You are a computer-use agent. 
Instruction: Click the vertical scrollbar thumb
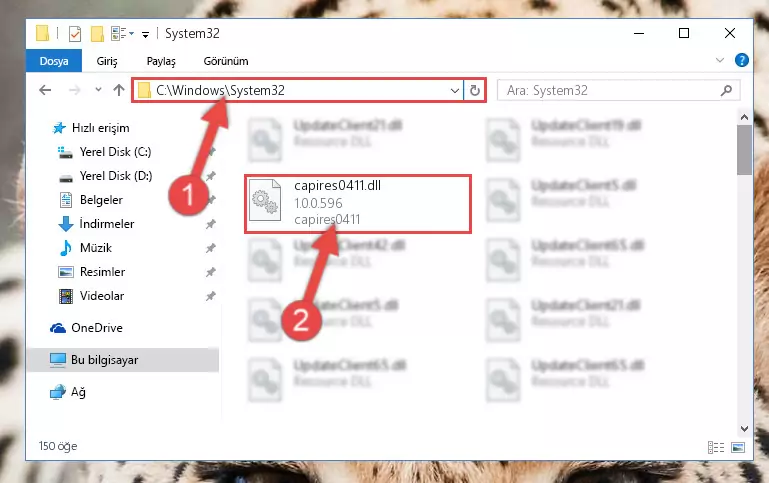(x=744, y=150)
